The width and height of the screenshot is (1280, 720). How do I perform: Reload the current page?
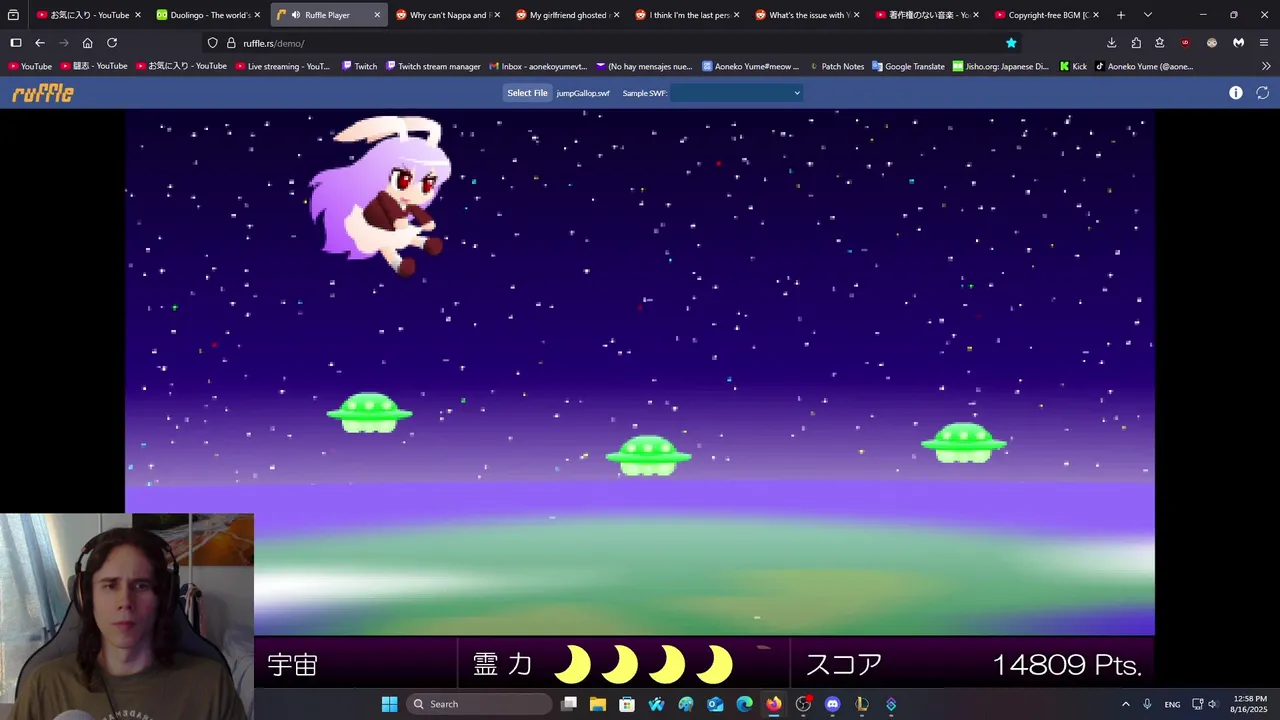pyautogui.click(x=112, y=43)
